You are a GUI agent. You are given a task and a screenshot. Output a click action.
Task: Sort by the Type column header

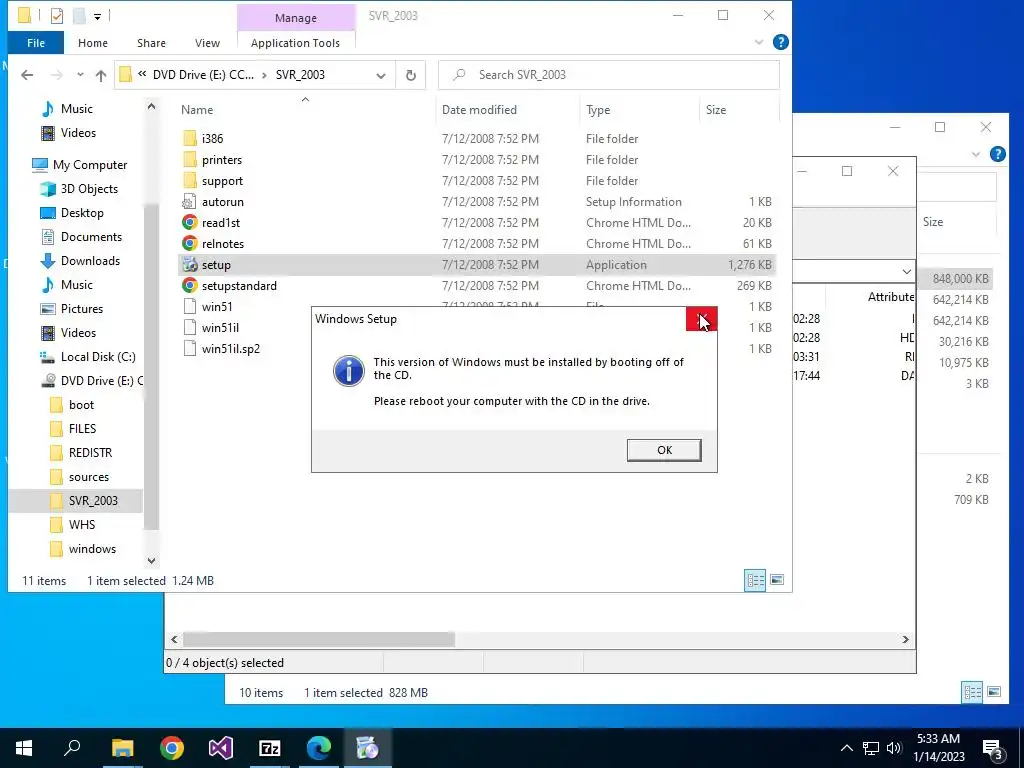(598, 110)
